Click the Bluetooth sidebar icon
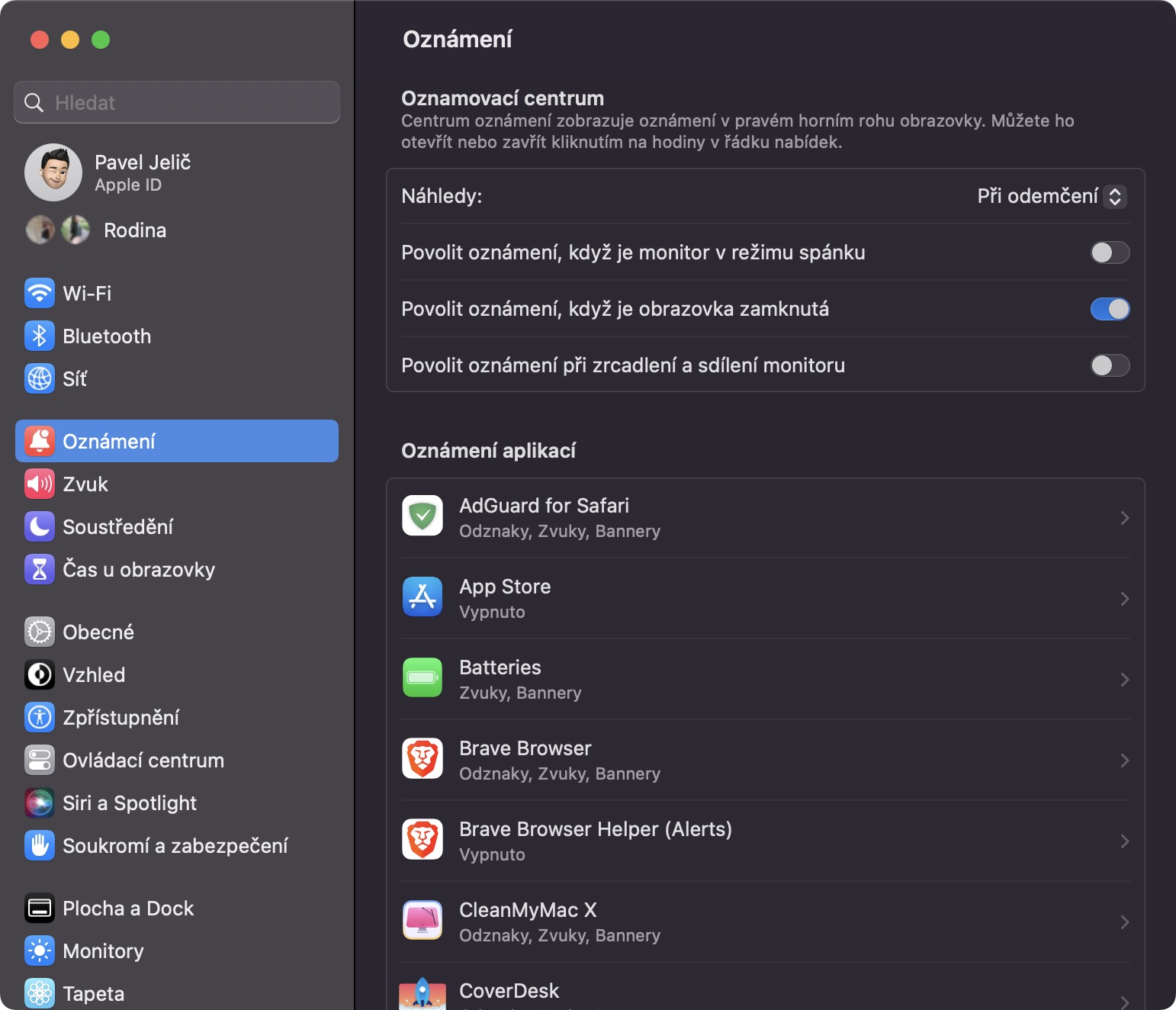The width and height of the screenshot is (1176, 1010). (x=40, y=336)
